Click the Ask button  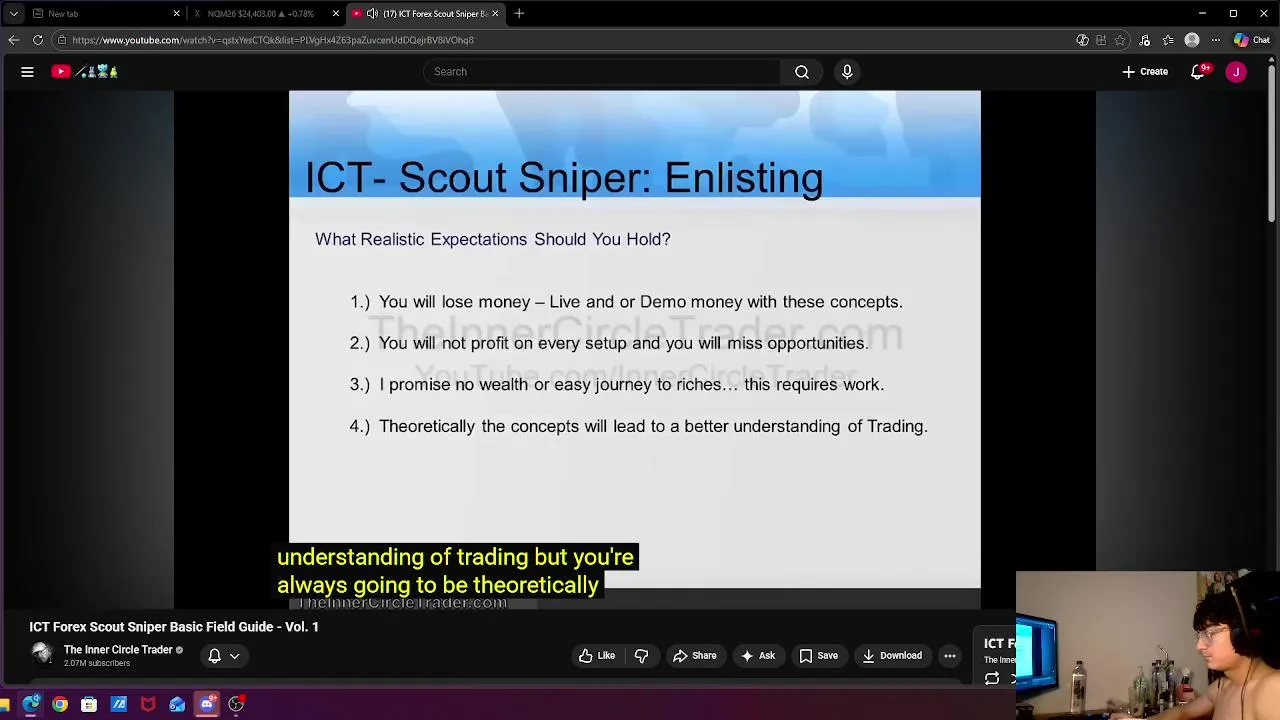(757, 656)
